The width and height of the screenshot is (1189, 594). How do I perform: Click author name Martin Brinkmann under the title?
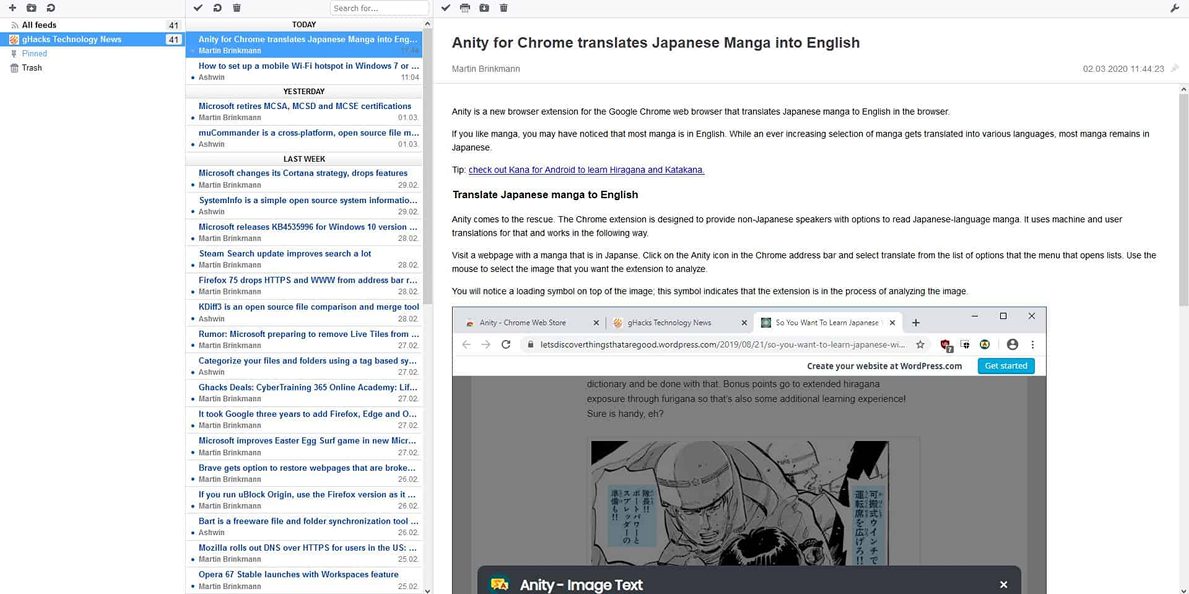[x=485, y=69]
